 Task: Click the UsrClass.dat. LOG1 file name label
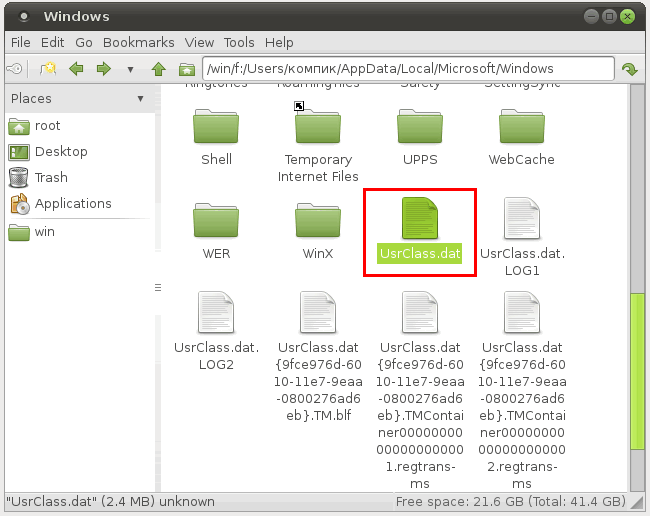tap(522, 262)
